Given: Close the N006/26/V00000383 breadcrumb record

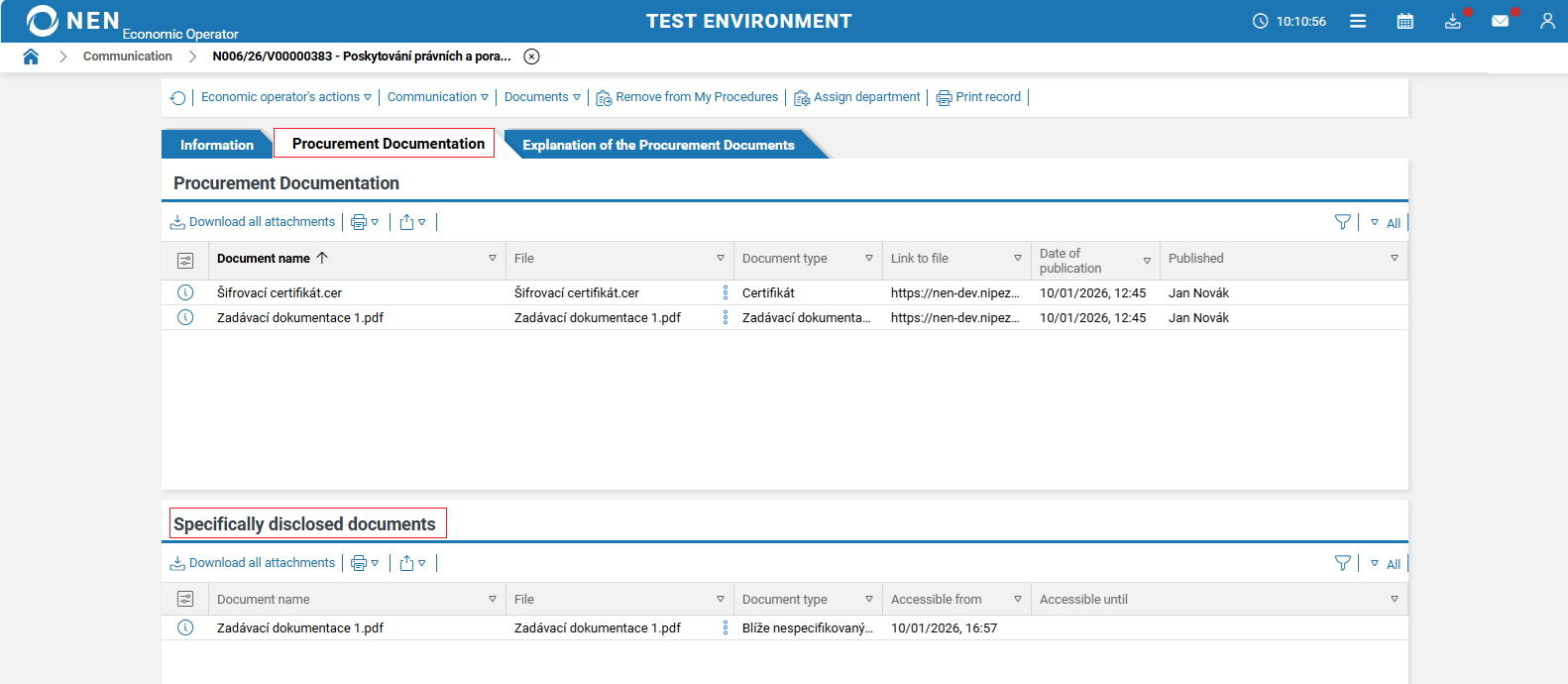Looking at the screenshot, I should click(532, 57).
